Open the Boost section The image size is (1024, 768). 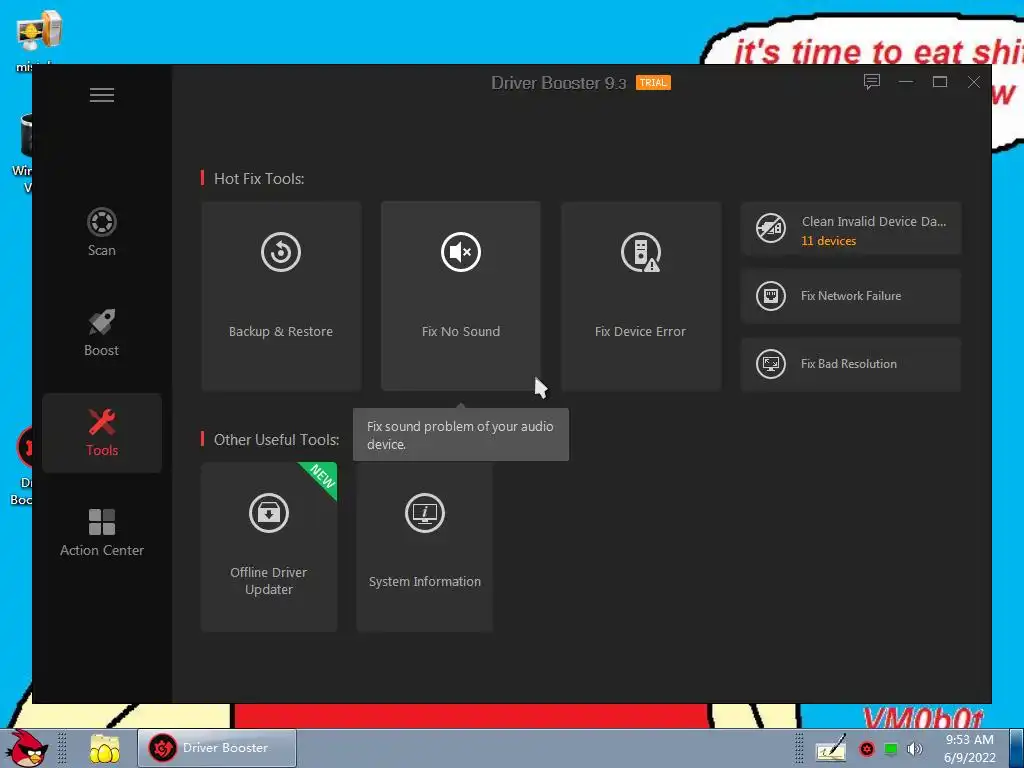[x=102, y=332]
